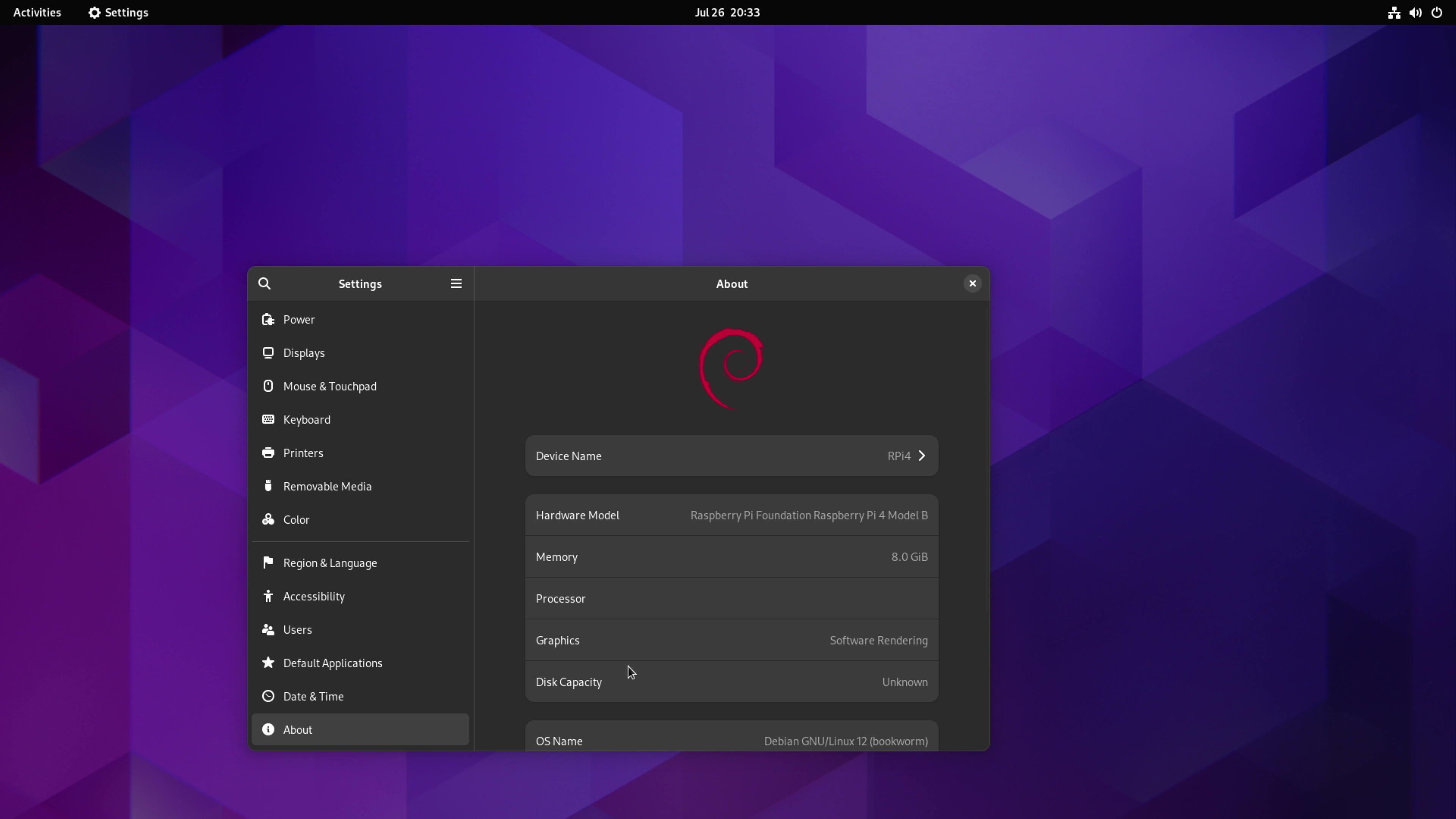Click the Settings sidebar title
The image size is (1456, 819).
(x=360, y=284)
